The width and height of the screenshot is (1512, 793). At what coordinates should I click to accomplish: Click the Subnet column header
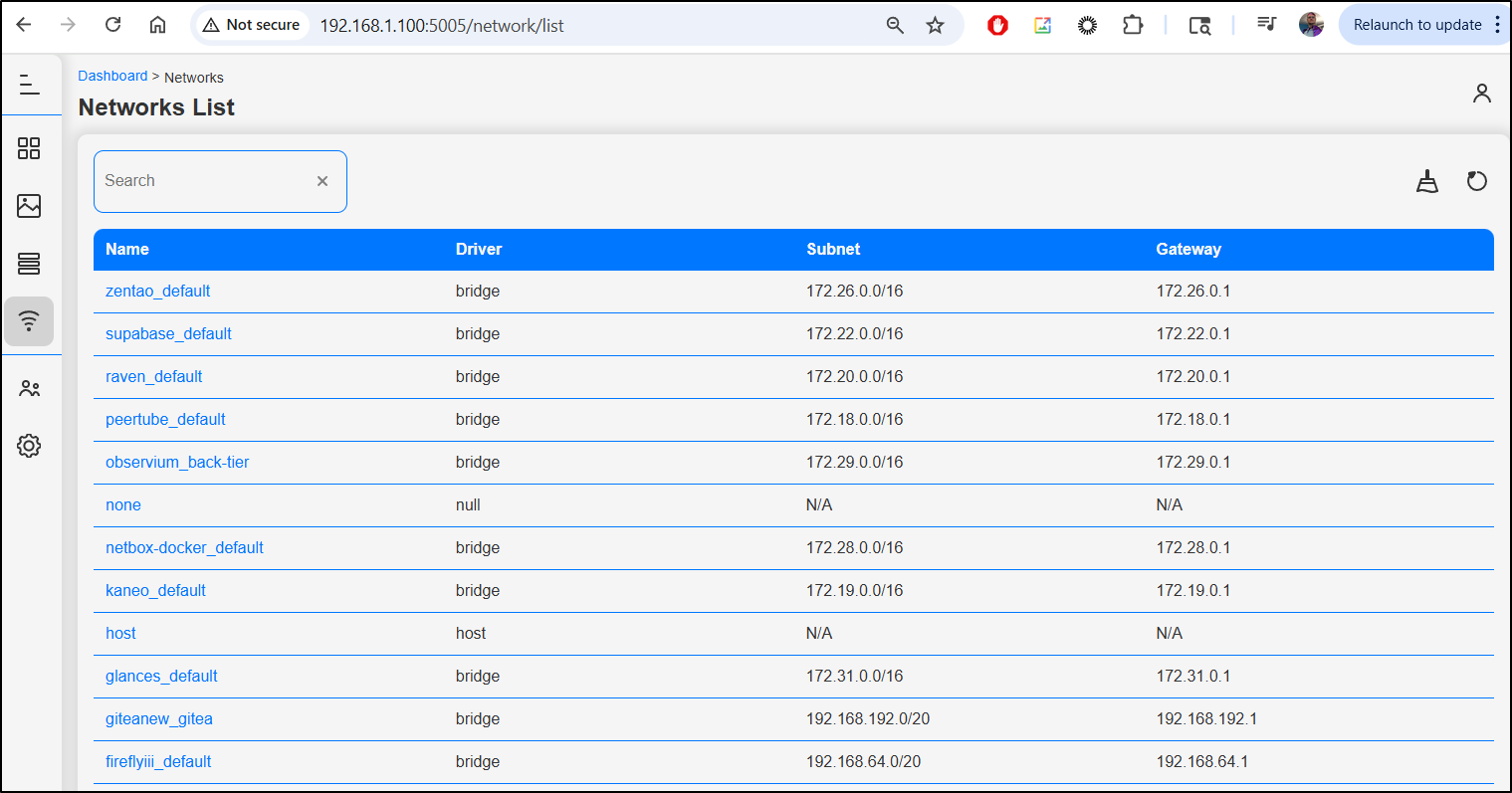click(x=833, y=249)
